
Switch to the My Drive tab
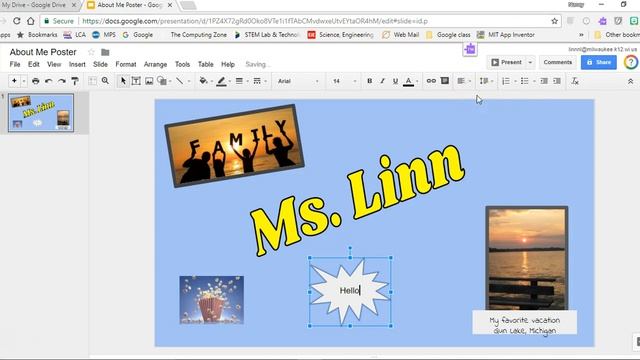click(38, 5)
